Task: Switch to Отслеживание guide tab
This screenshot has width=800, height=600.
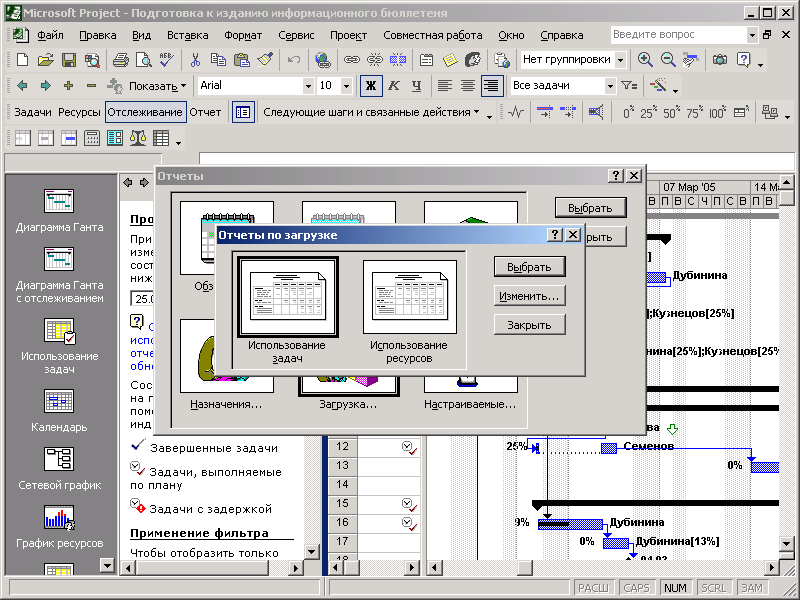Action: click(145, 112)
